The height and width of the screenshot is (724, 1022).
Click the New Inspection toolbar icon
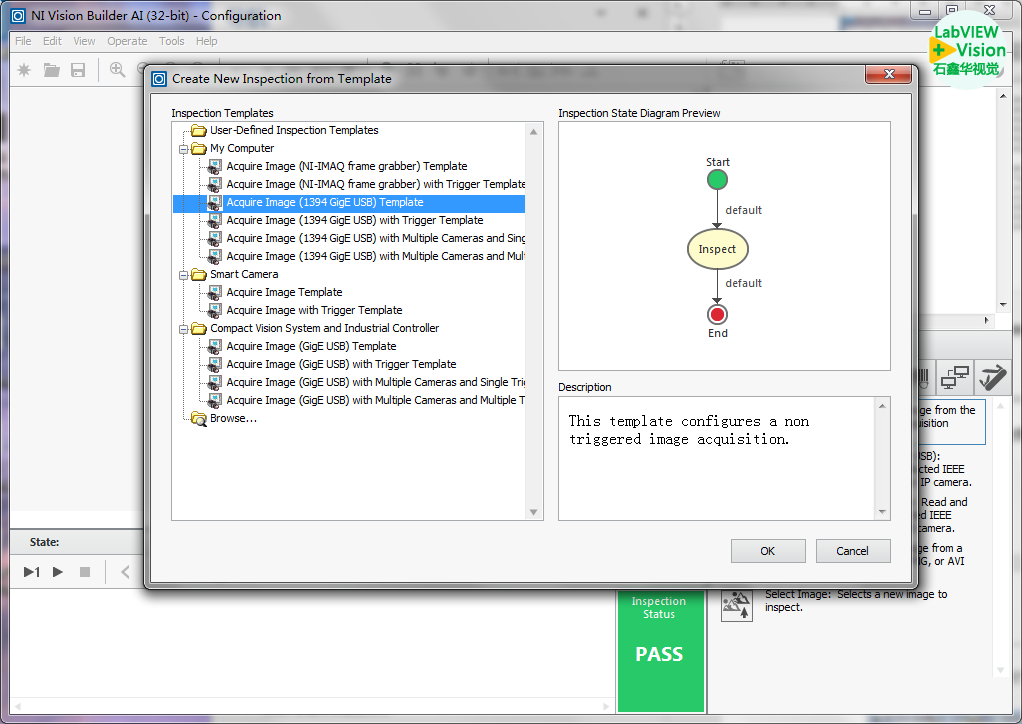[25, 70]
